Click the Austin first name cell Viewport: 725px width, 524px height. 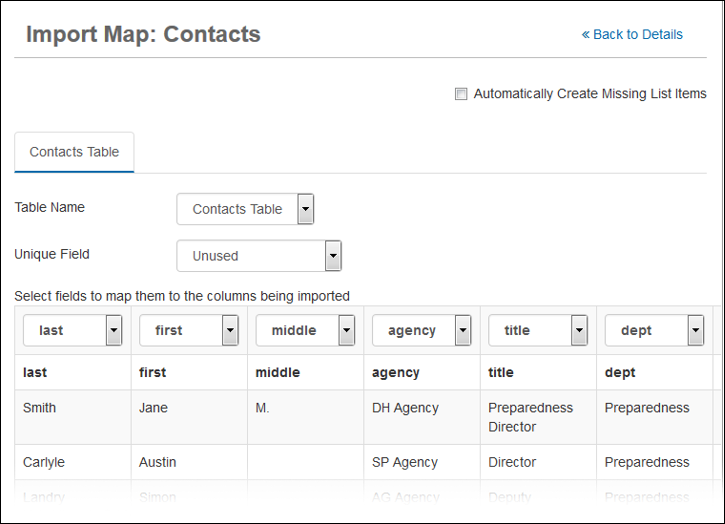point(157,462)
